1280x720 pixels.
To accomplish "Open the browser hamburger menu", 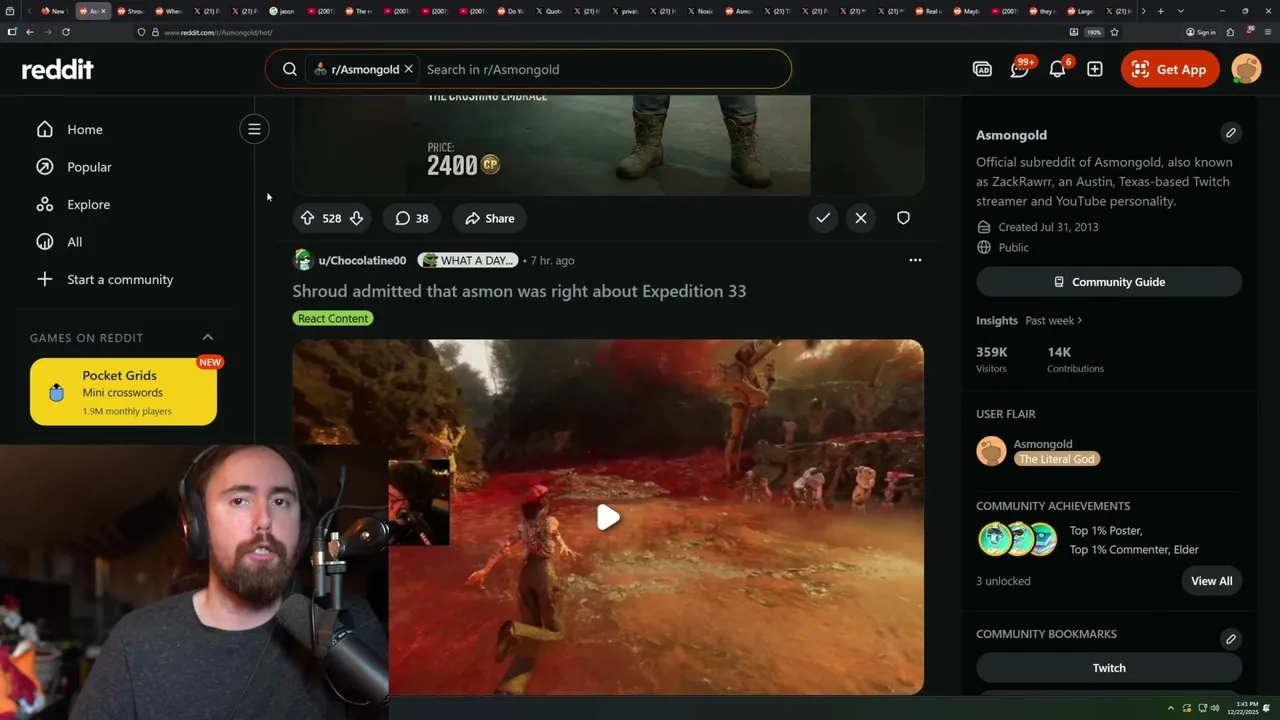I will (1267, 32).
